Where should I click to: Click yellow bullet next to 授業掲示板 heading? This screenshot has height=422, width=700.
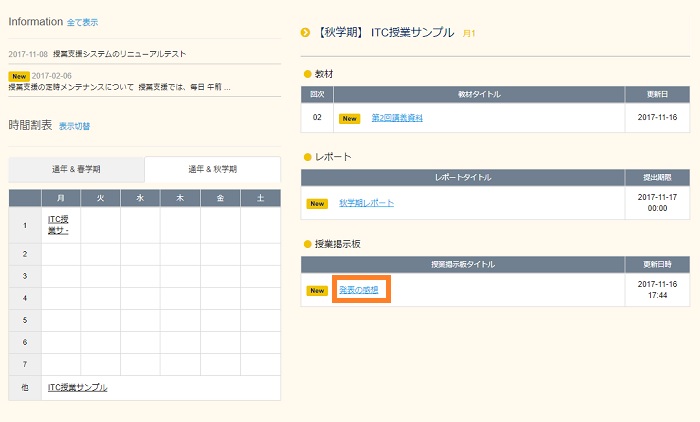point(307,243)
